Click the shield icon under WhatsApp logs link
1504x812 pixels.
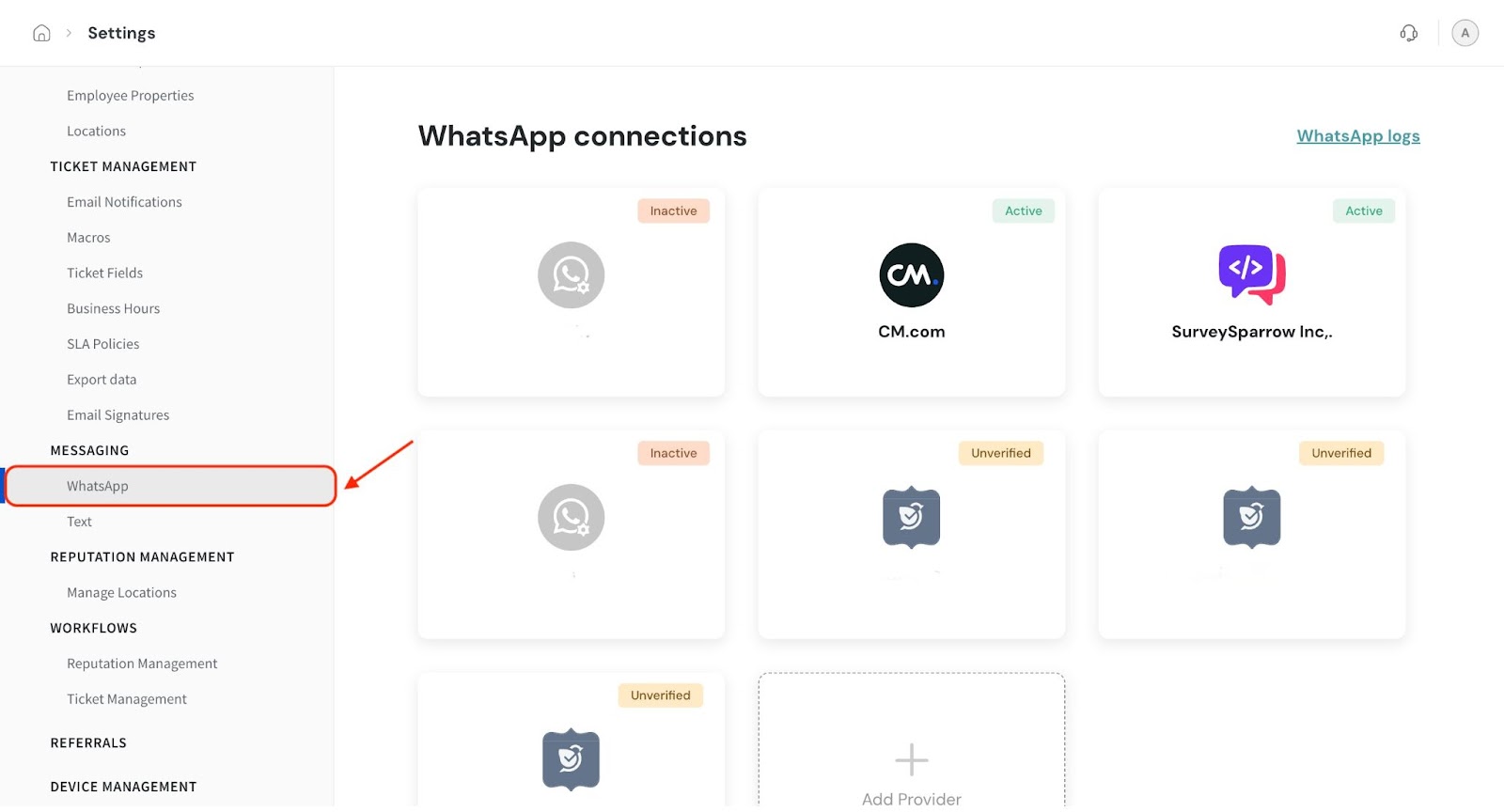pos(1251,517)
